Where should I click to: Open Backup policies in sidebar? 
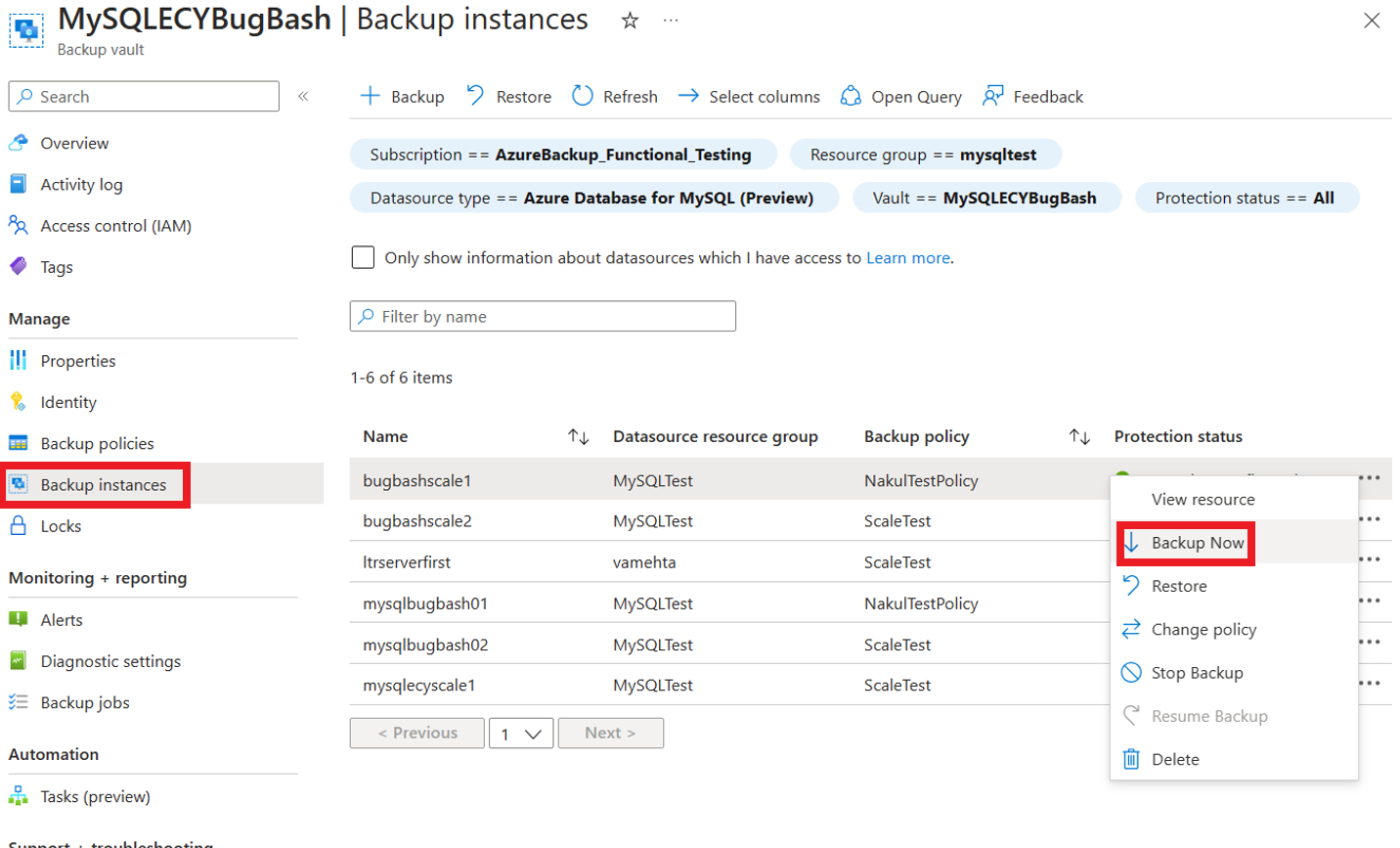tap(97, 443)
